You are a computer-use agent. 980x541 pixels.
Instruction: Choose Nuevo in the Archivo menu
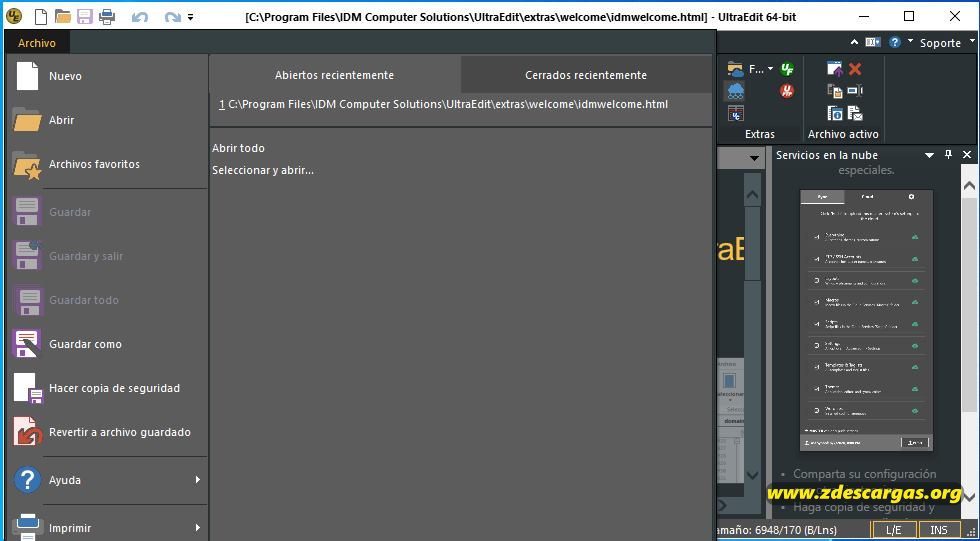(106, 76)
